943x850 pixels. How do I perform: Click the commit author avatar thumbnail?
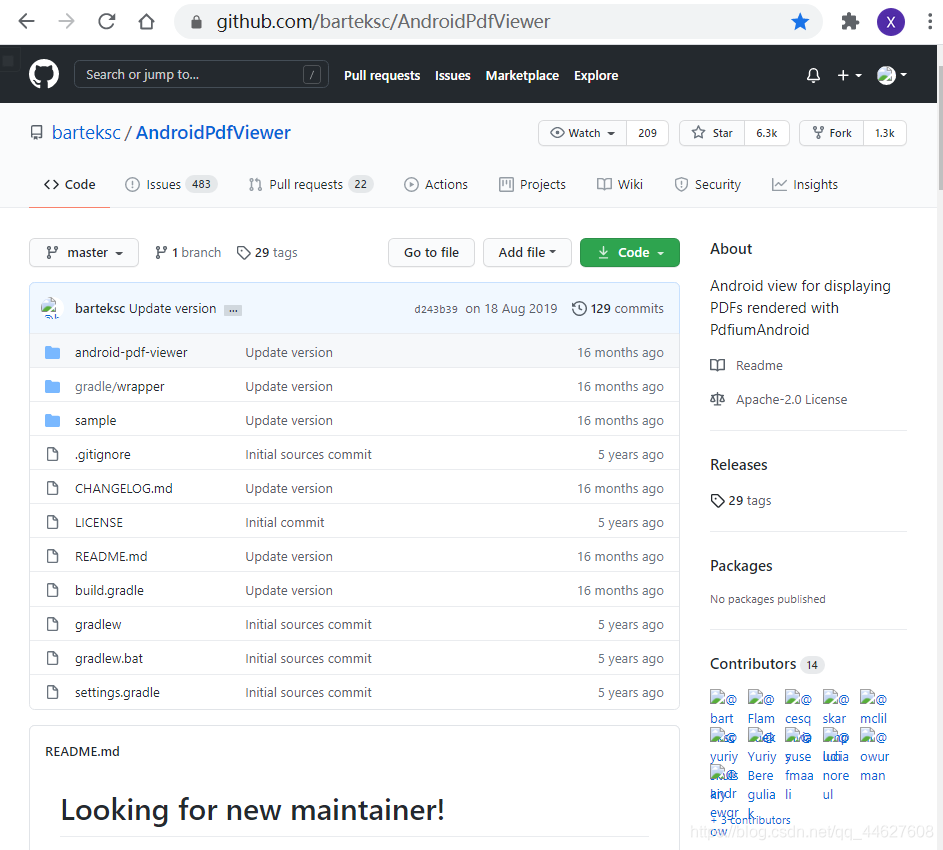(x=51, y=308)
